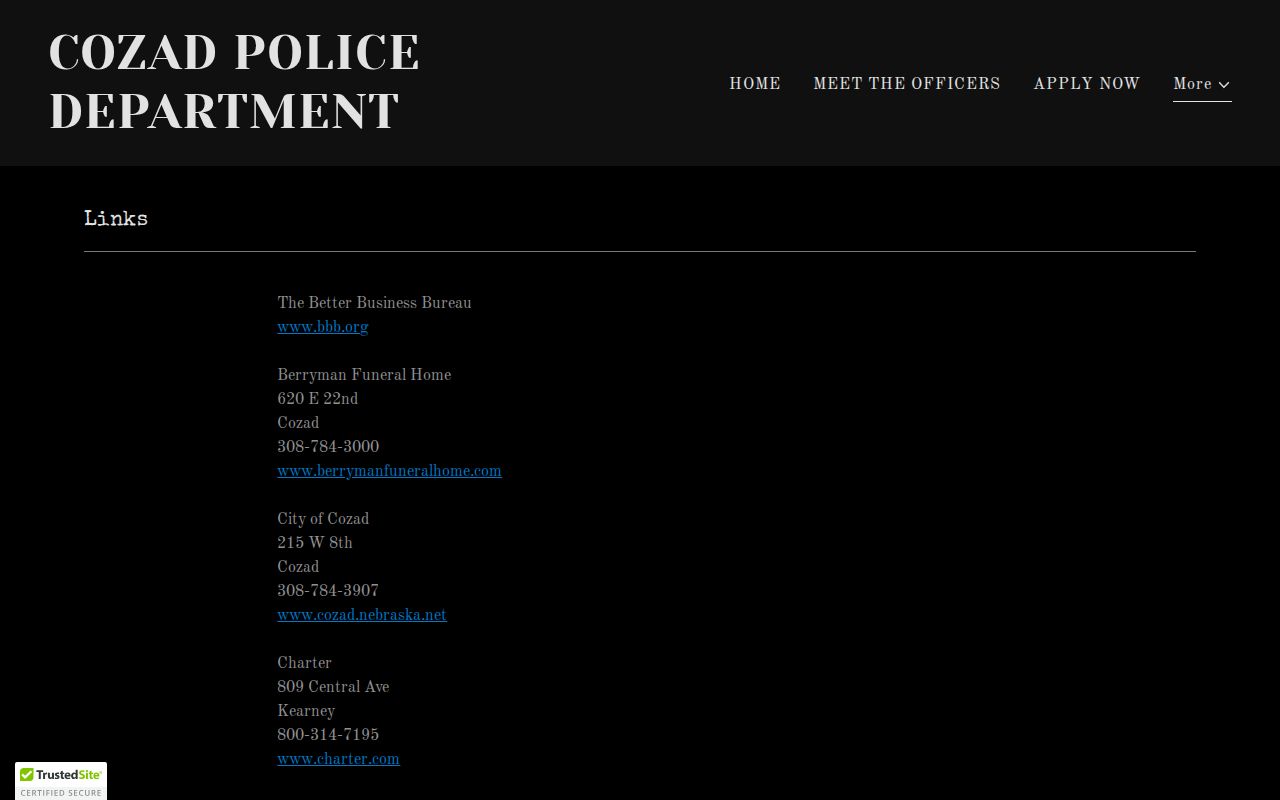The width and height of the screenshot is (1280, 800).
Task: Click the 'Kearney' city text
Action: 306,711
